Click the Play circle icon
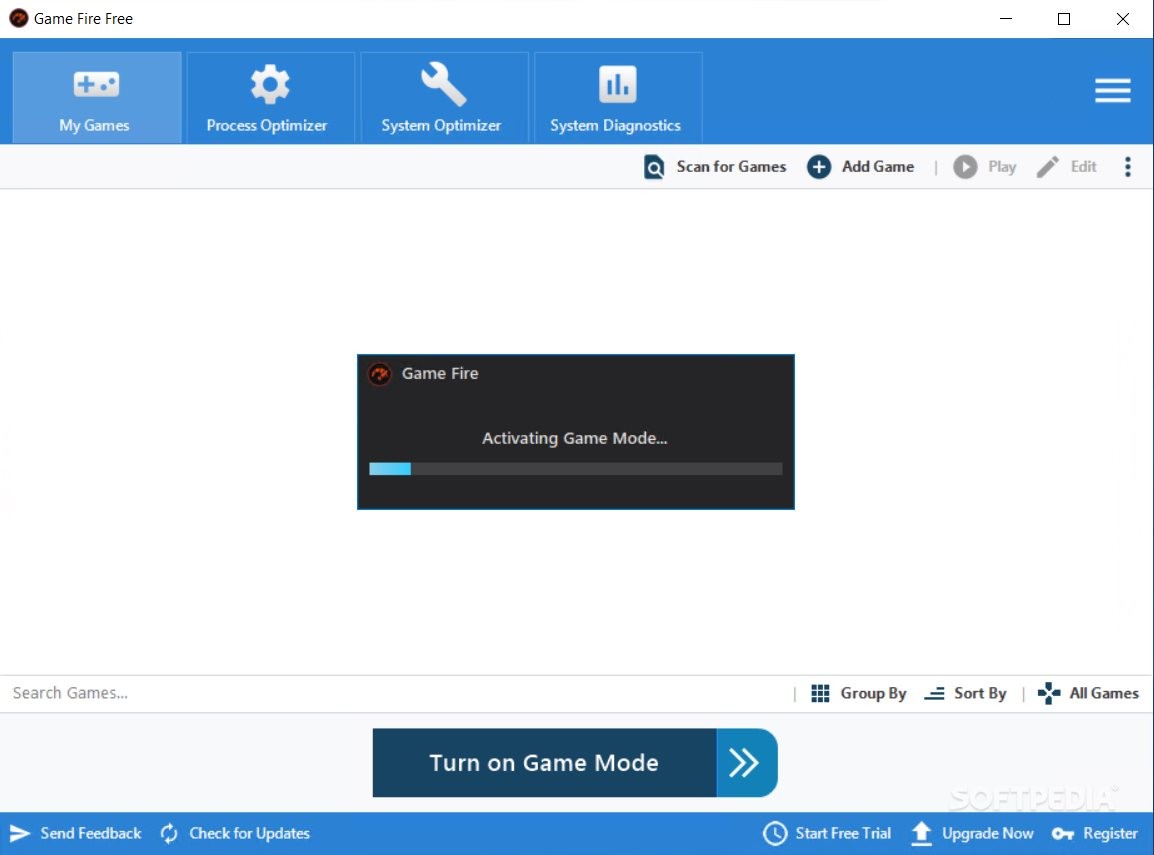 965,167
